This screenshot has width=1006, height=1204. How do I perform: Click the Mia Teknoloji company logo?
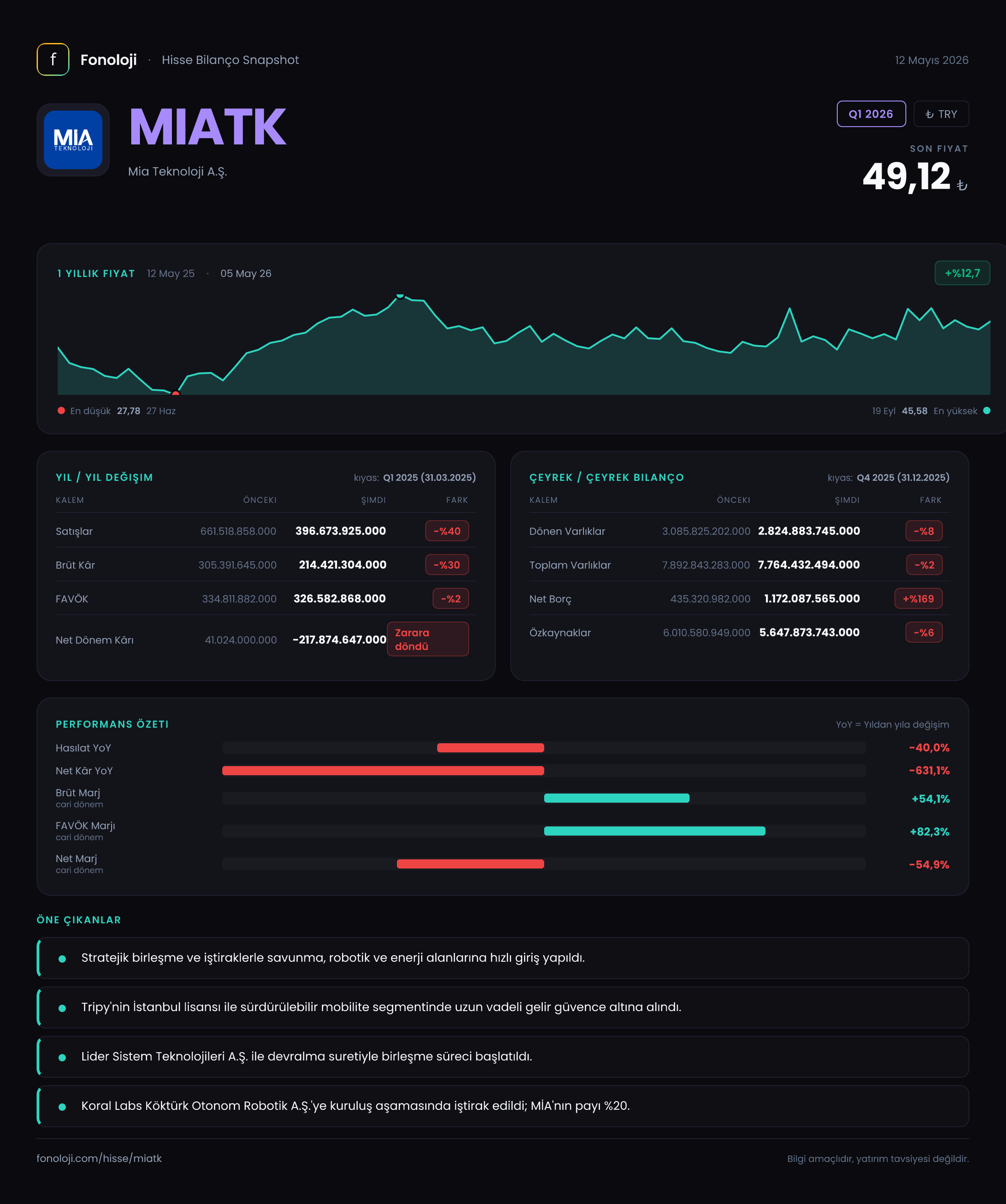74,140
